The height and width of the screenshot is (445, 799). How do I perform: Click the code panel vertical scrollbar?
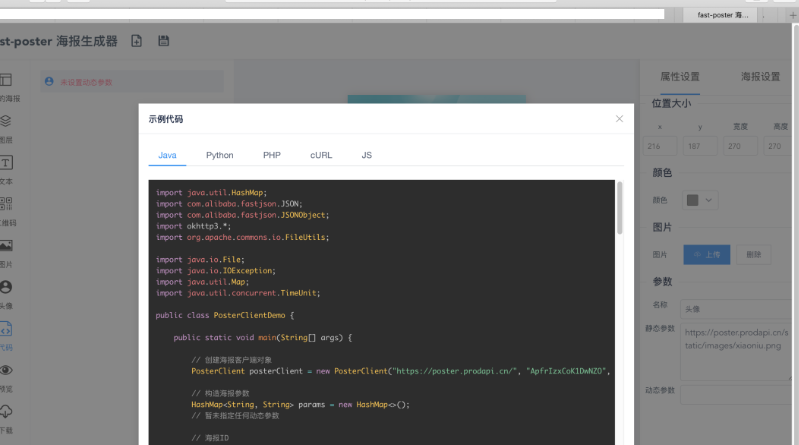[619, 208]
